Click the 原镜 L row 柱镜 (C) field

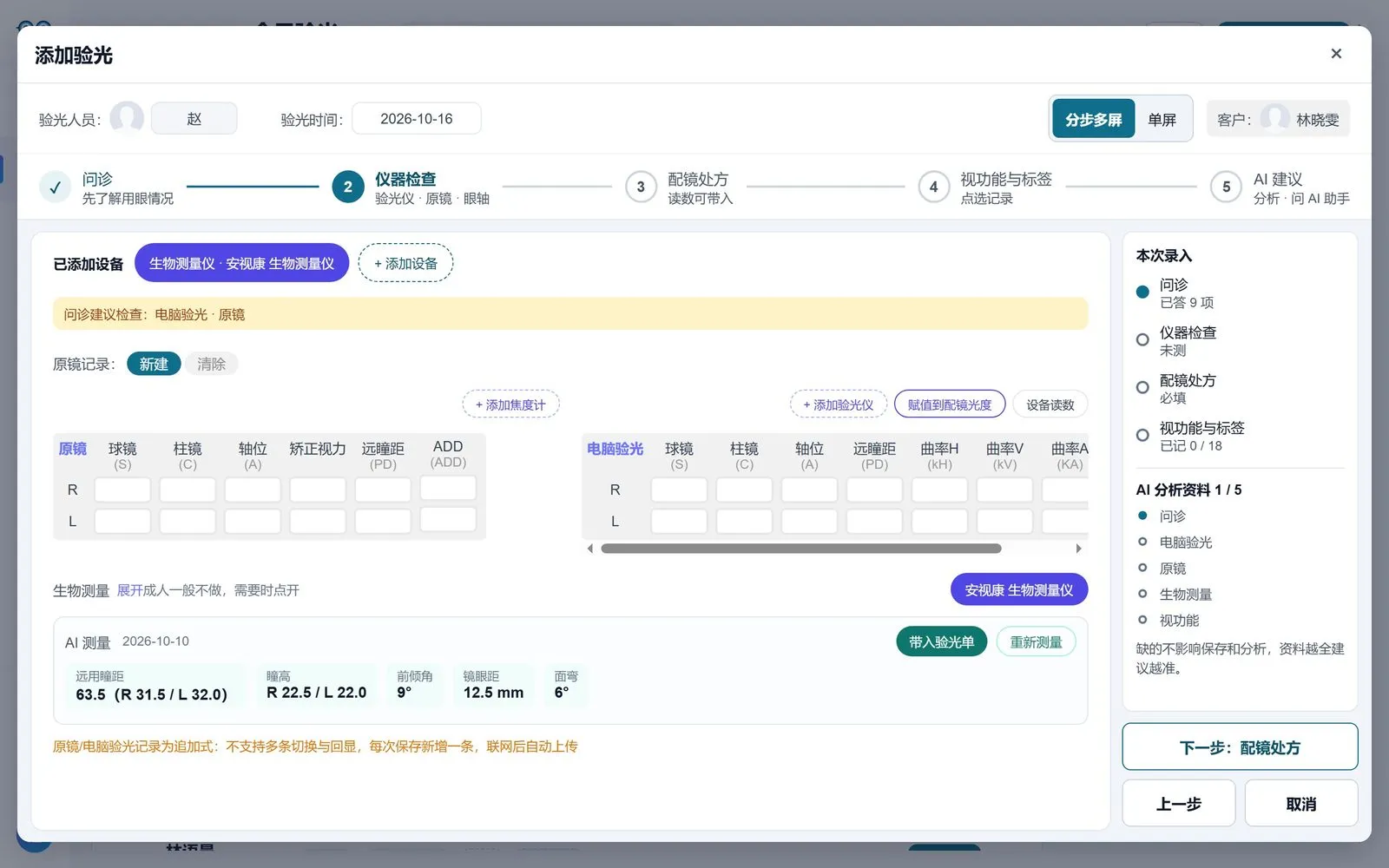(188, 521)
